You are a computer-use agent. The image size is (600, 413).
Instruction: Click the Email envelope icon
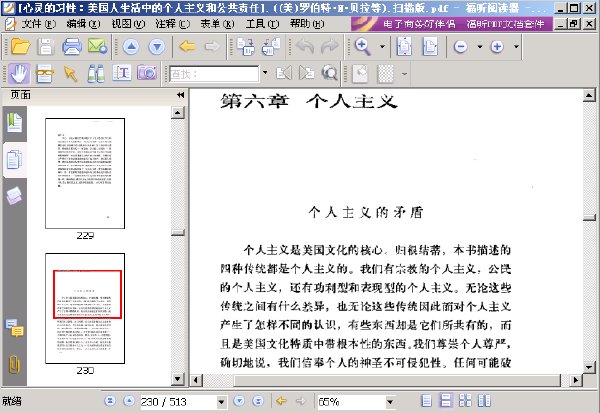97,47
